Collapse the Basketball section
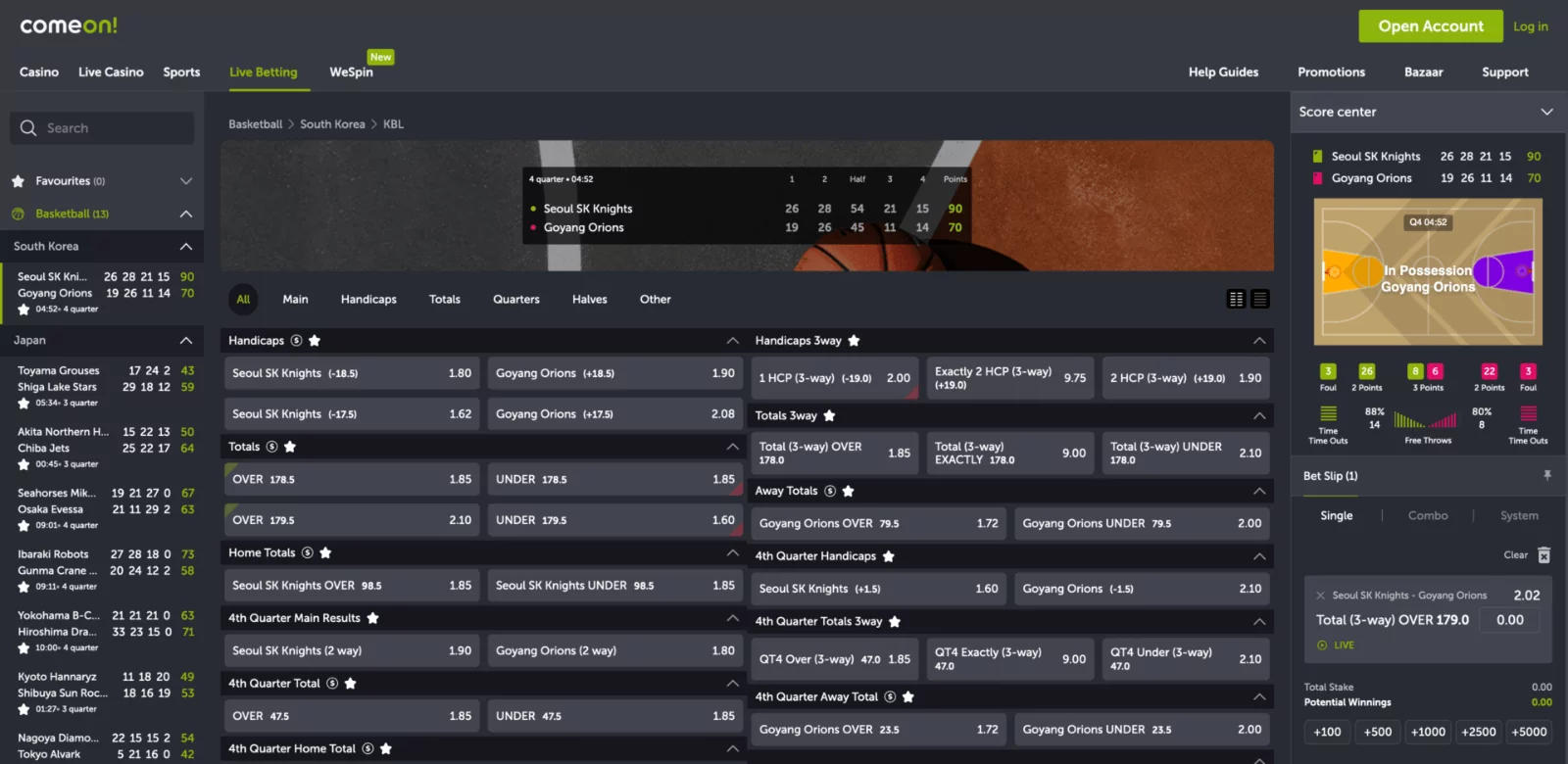The width and height of the screenshot is (1568, 764). point(186,214)
